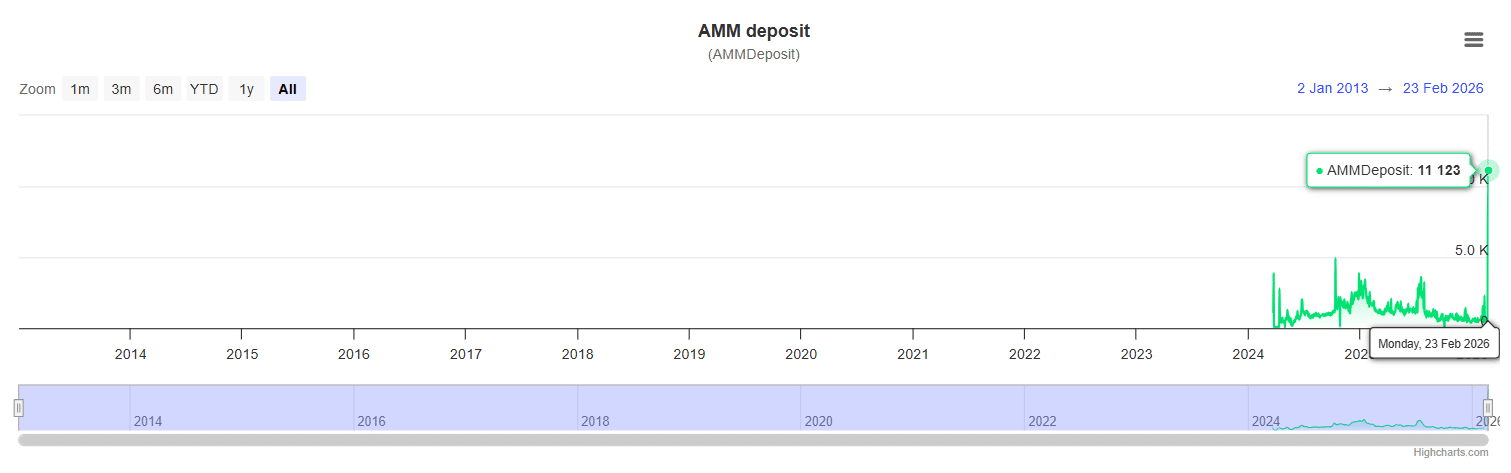
Task: Click the horizontal navigator scrollbar
Action: tap(752, 440)
